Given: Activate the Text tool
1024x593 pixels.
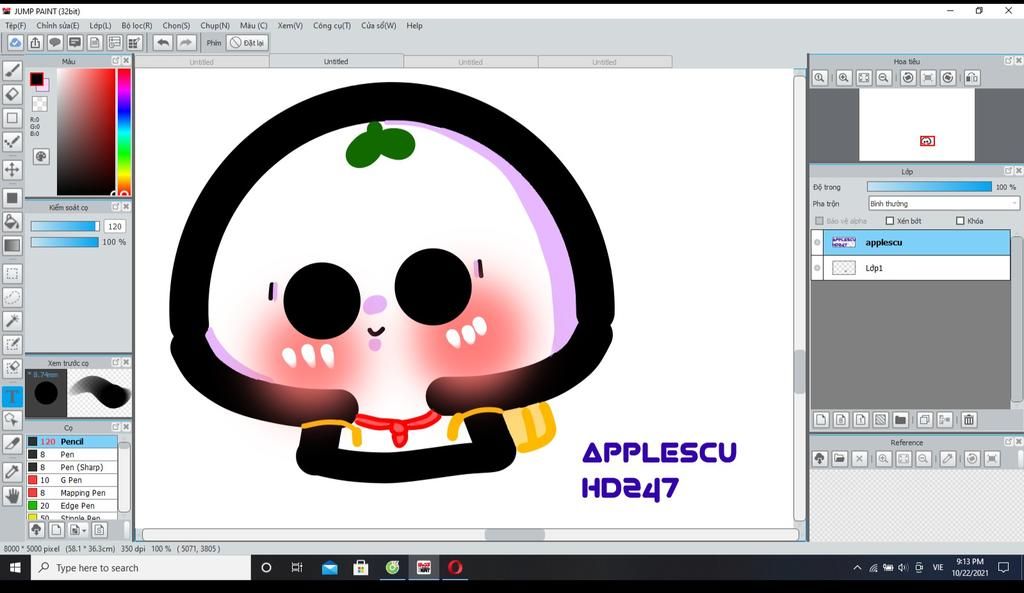Looking at the screenshot, I should tap(12, 396).
